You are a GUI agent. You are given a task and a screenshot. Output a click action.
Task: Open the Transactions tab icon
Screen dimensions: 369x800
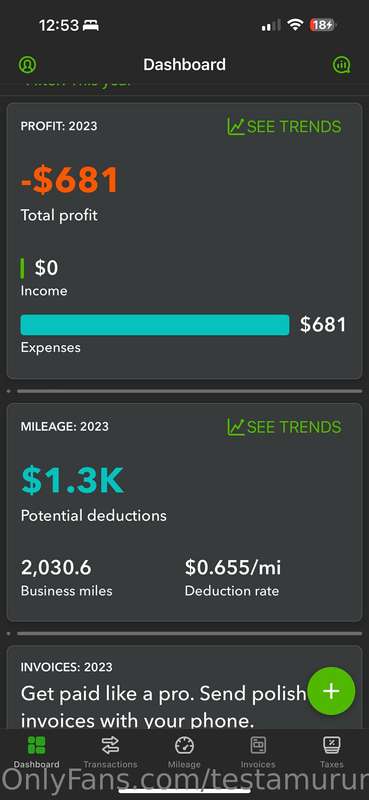110,745
